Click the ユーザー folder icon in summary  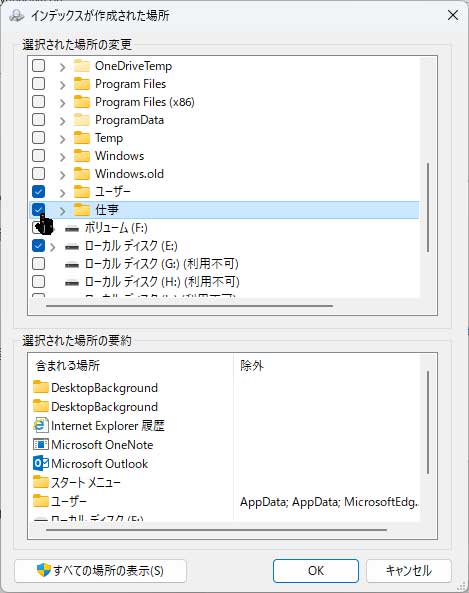pos(41,501)
